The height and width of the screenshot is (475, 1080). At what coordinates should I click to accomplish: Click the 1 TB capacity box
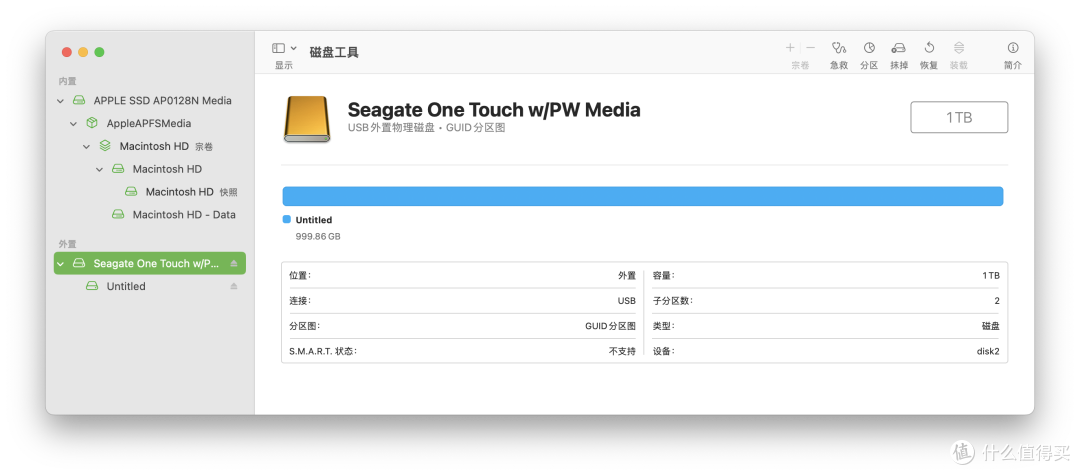959,117
